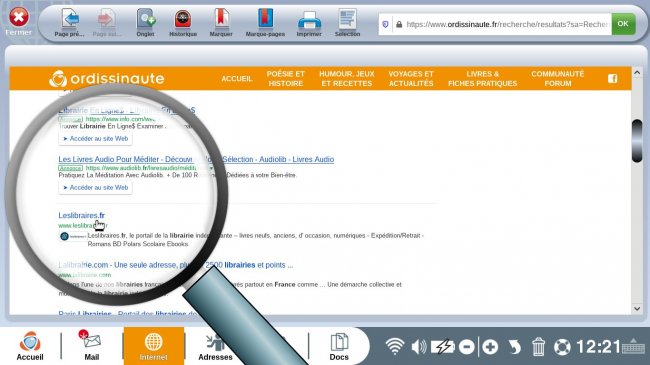Click the vertical scrollbar thumb
This screenshot has width=650, height=365.
coord(637,141)
